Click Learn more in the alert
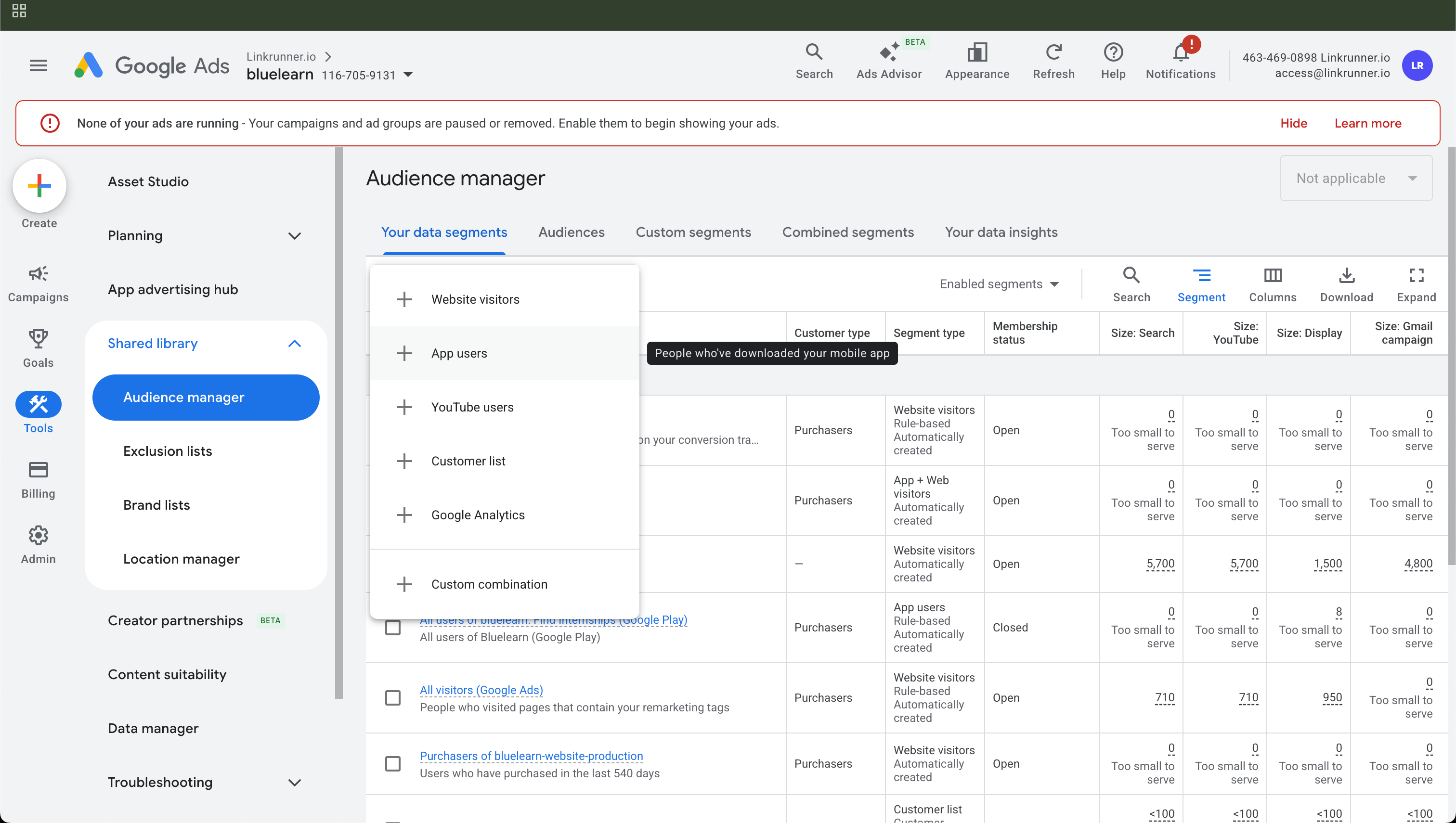 coord(1367,123)
